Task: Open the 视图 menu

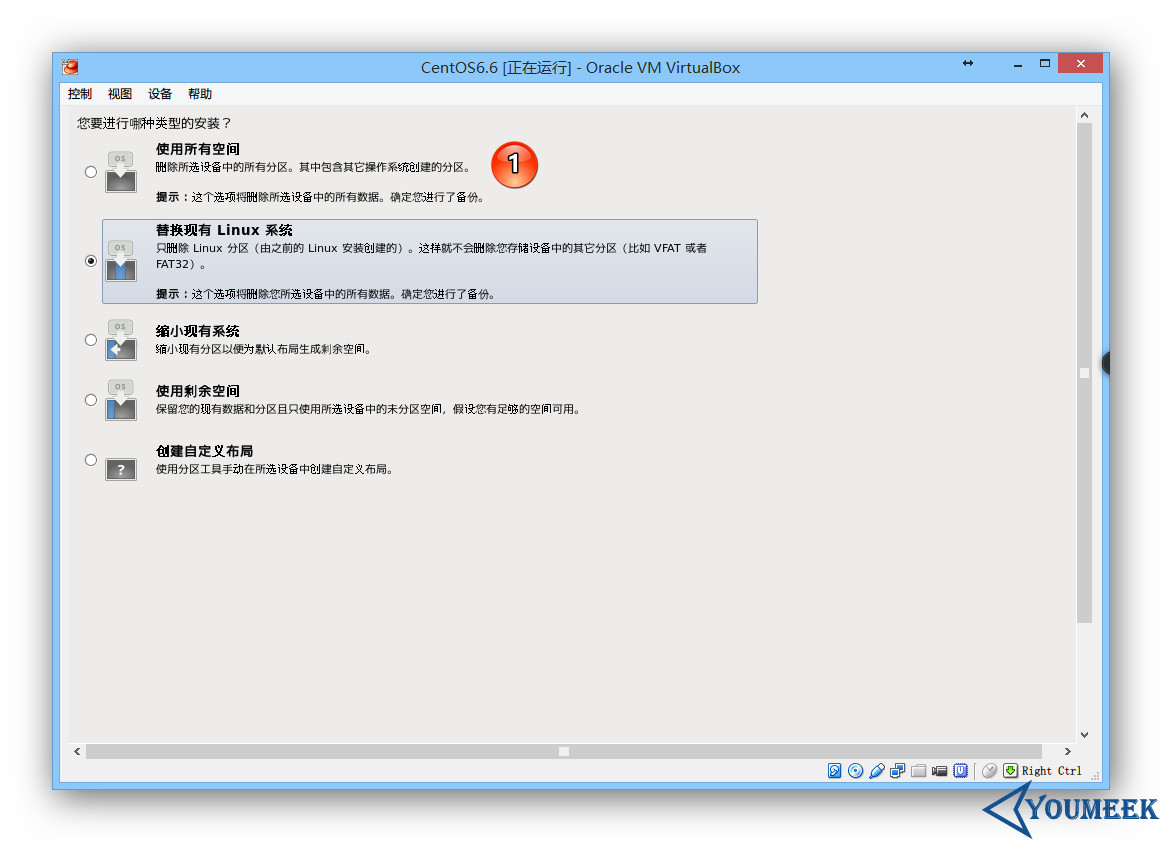Action: pyautogui.click(x=119, y=93)
